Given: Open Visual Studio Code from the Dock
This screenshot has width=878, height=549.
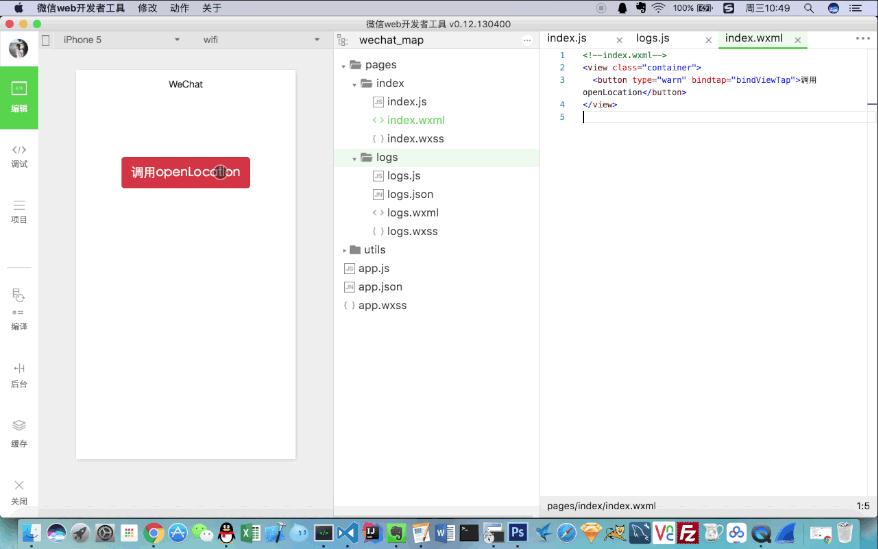Looking at the screenshot, I should pyautogui.click(x=348, y=533).
